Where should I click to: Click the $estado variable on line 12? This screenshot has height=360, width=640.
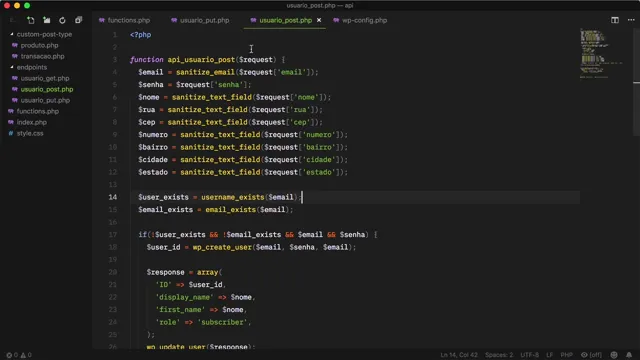[x=153, y=172]
